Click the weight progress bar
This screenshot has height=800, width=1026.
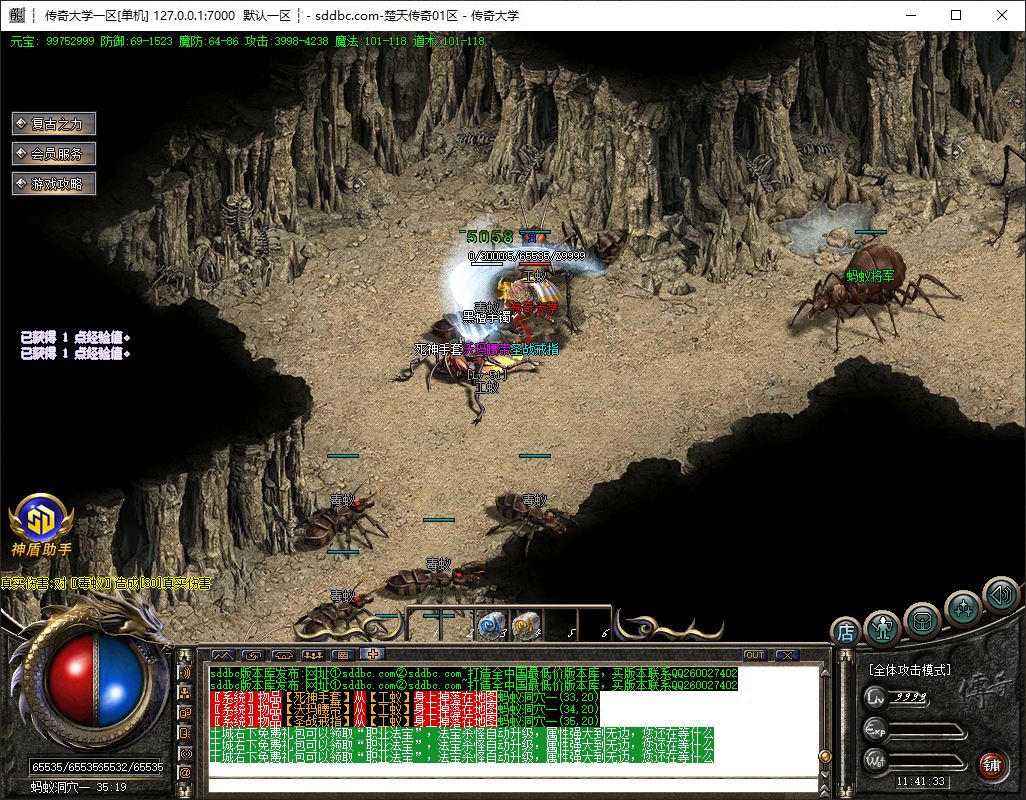click(x=927, y=761)
